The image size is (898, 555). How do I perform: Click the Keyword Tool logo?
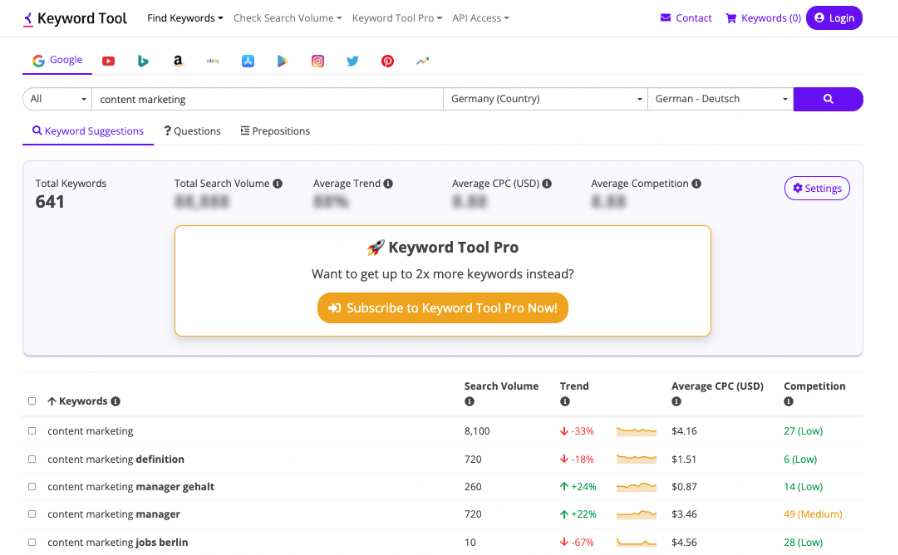click(x=75, y=18)
